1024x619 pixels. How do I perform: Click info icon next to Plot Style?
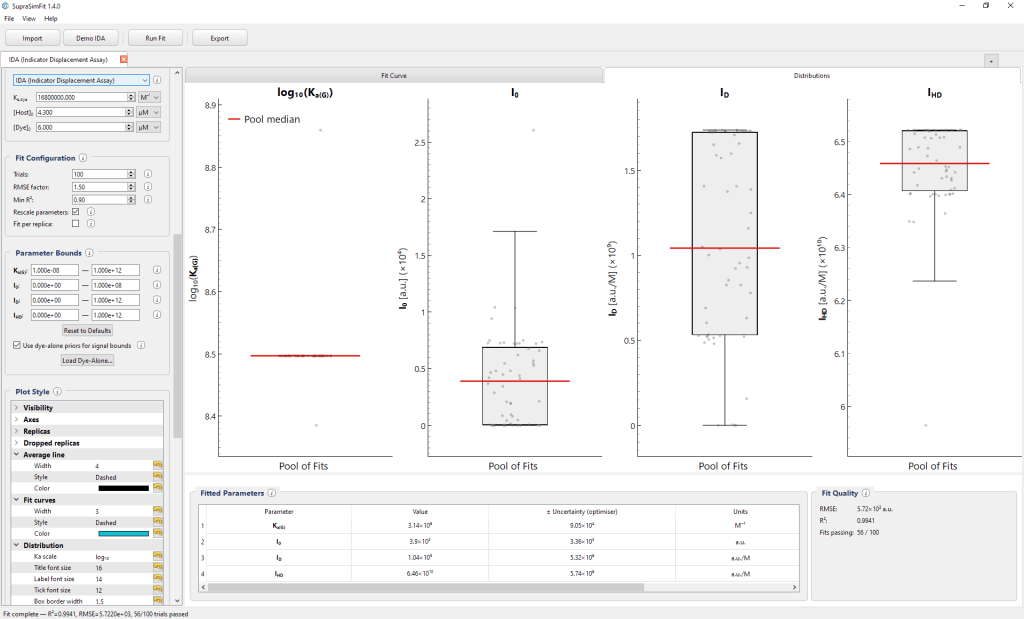click(57, 392)
